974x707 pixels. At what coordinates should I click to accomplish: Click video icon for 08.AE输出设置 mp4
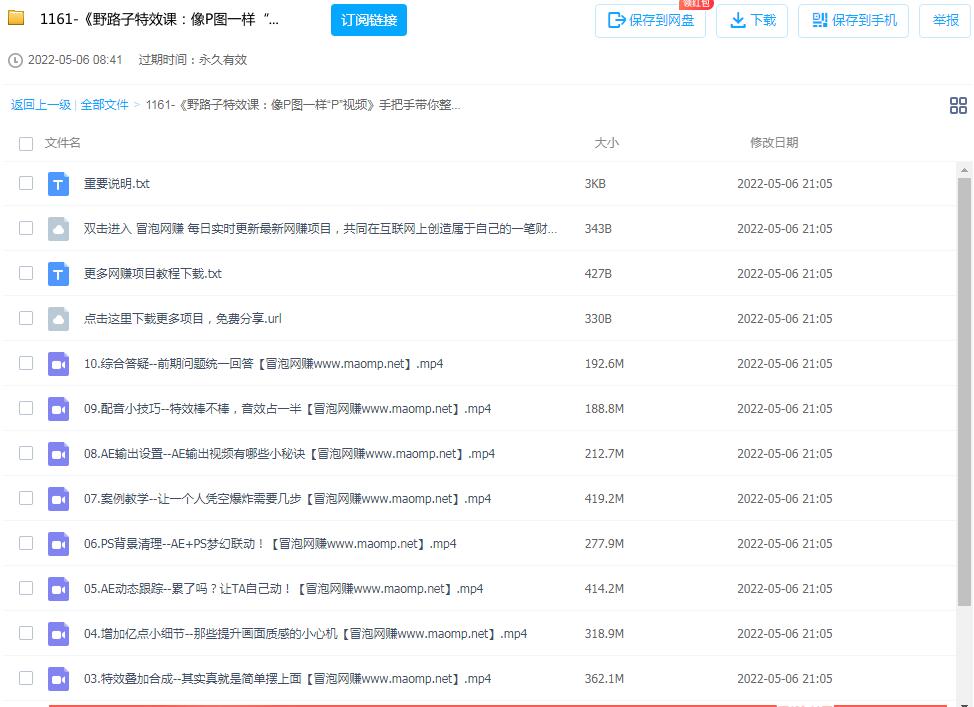[x=58, y=454]
